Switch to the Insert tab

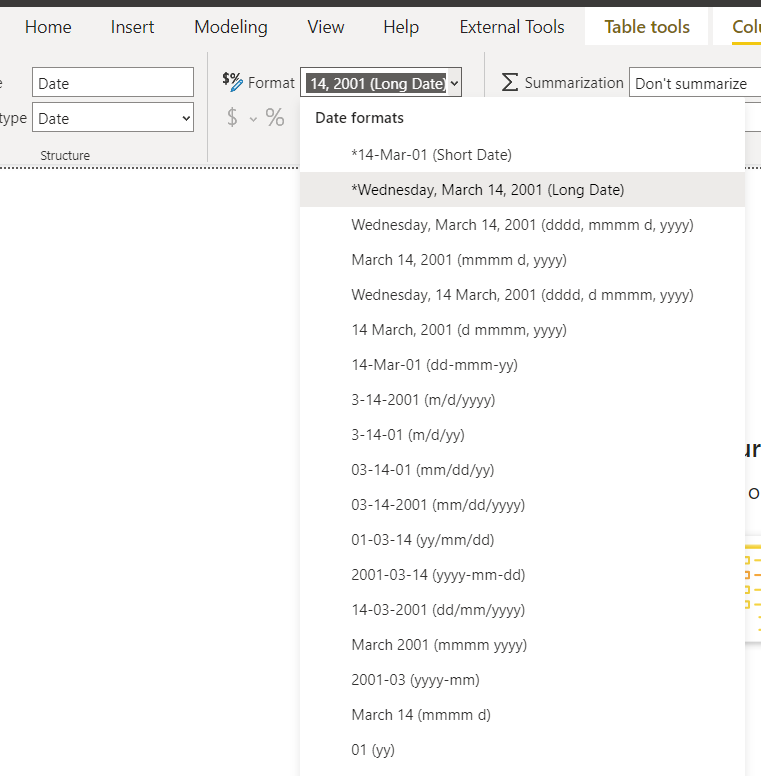point(132,27)
